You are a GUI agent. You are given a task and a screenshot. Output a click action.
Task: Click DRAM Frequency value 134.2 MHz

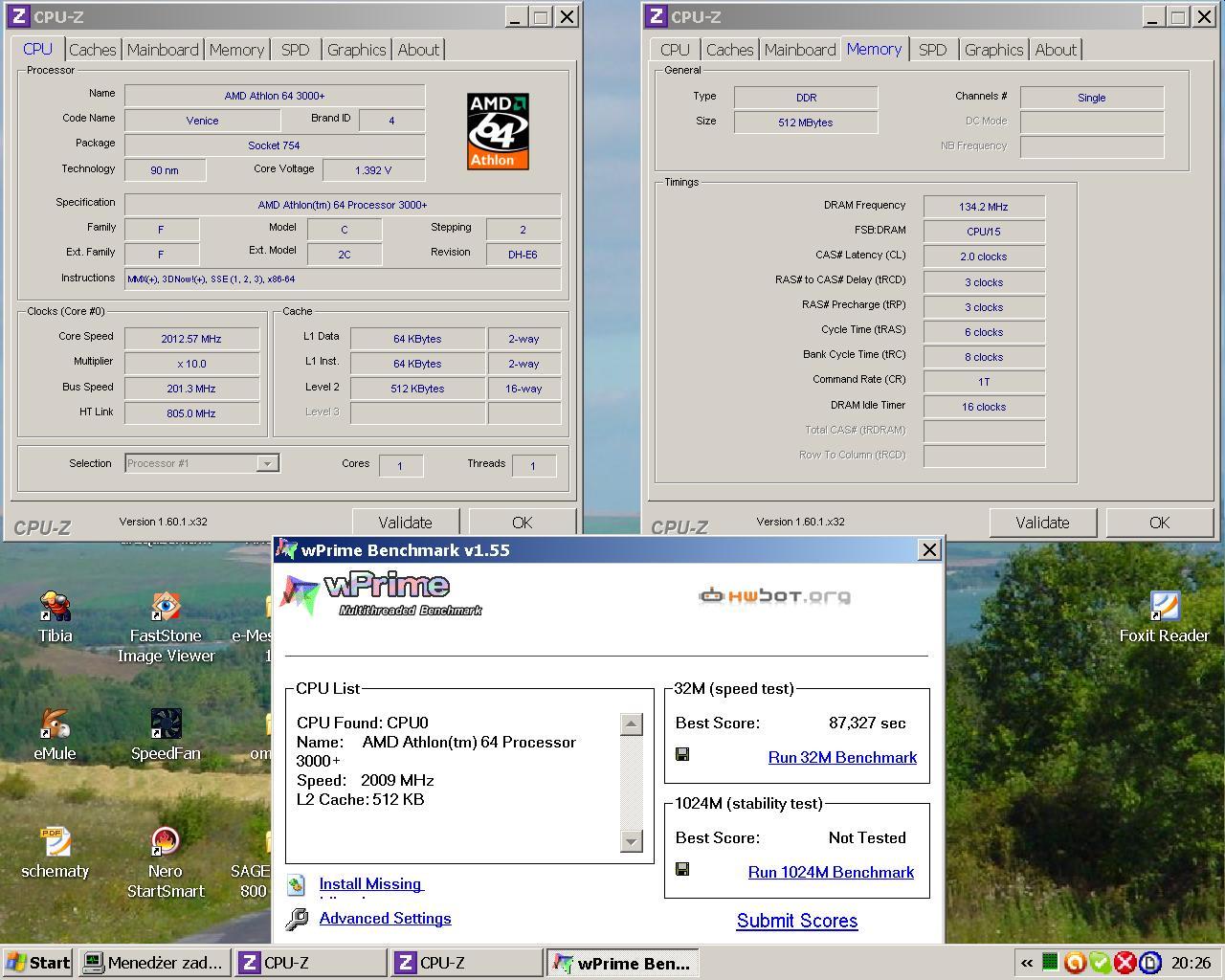(984, 207)
